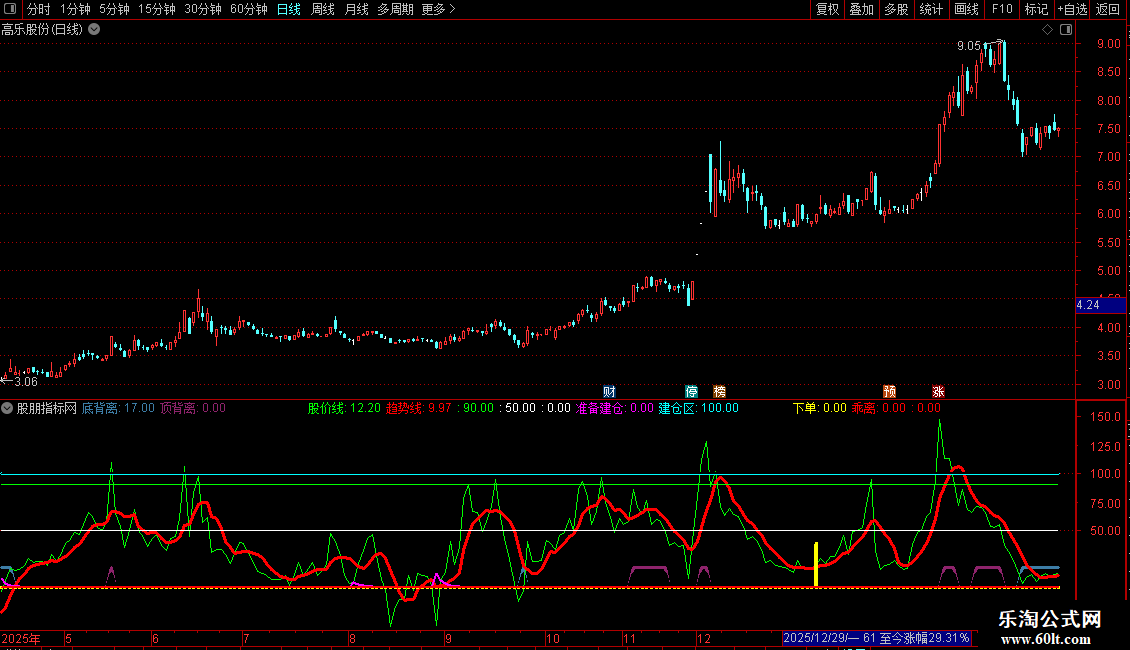The width and height of the screenshot is (1130, 650).
Task: Click the 停 event marker icon
Action: pyautogui.click(x=691, y=391)
